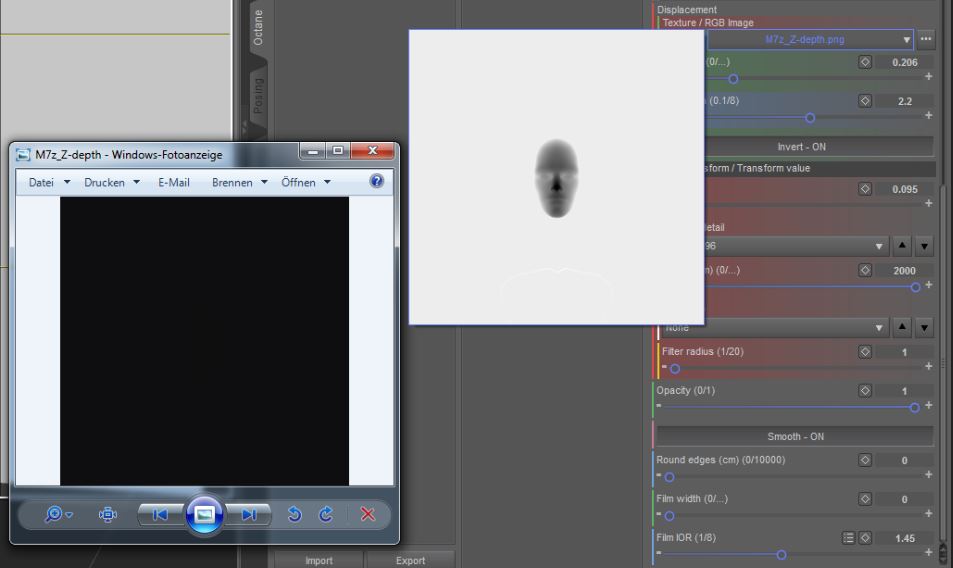Click the plus icon at Opacity slider end
This screenshot has height=568, width=953.
pos(929,405)
